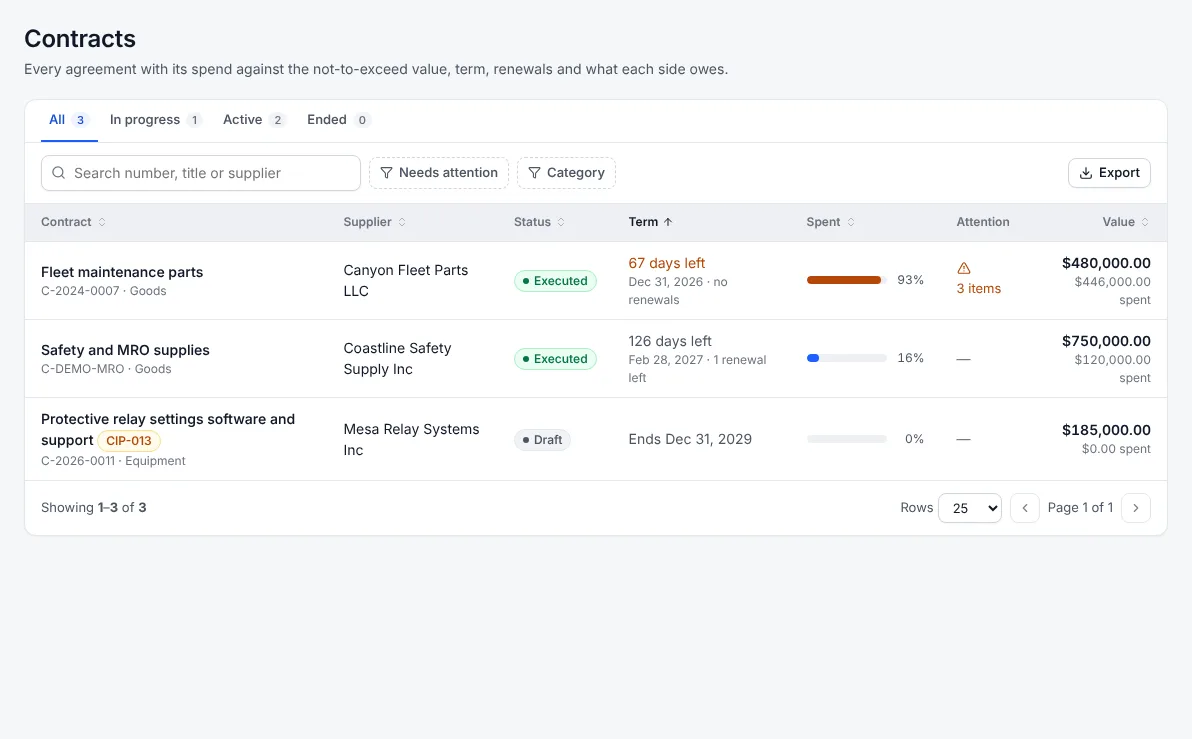Click the 16% spent progress bar
The width and height of the screenshot is (1192, 739).
click(x=846, y=358)
